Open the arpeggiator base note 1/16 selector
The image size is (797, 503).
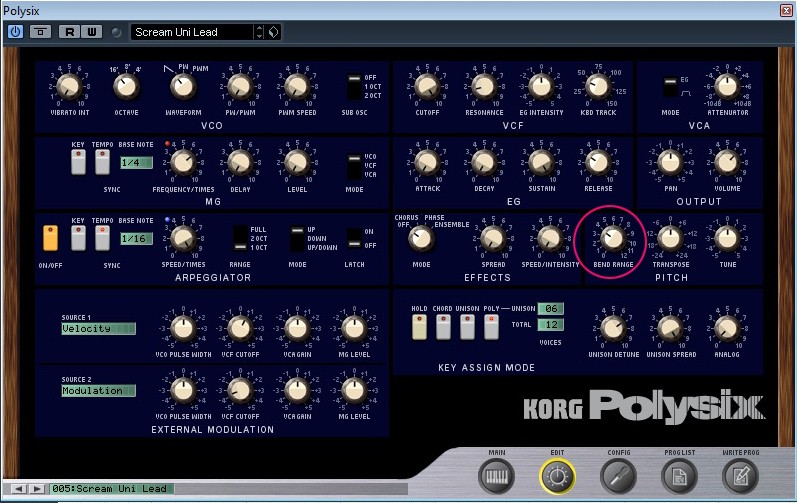click(x=136, y=239)
